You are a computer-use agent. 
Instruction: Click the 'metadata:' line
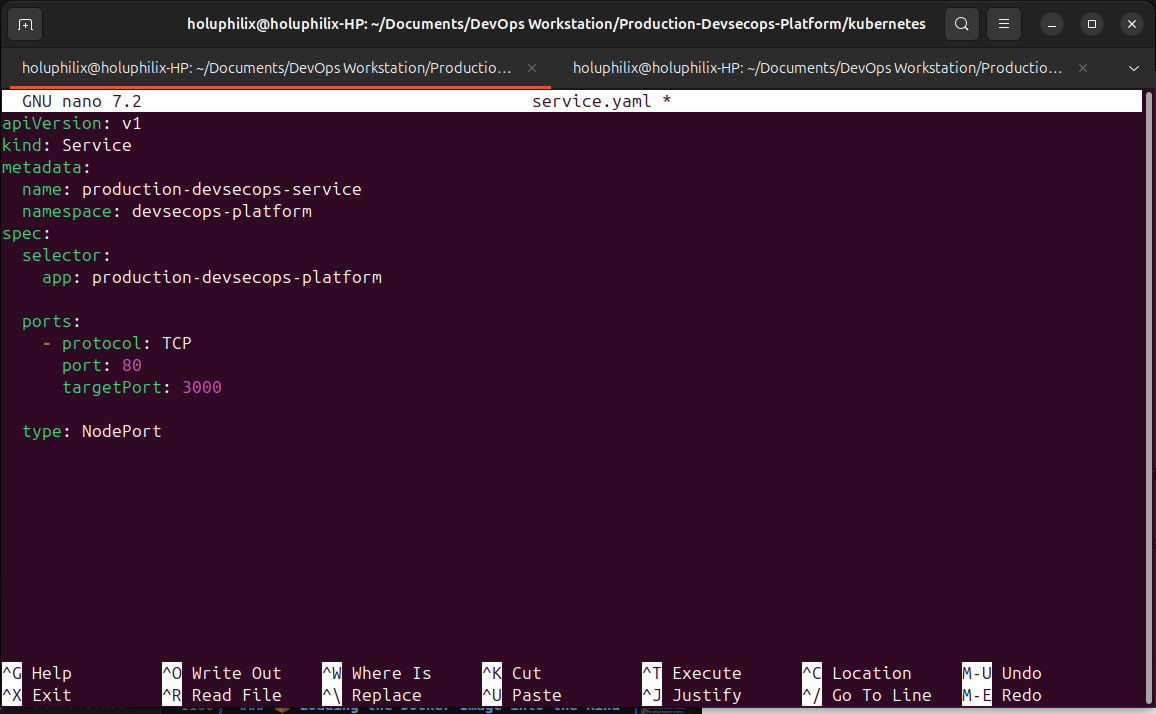coord(46,167)
